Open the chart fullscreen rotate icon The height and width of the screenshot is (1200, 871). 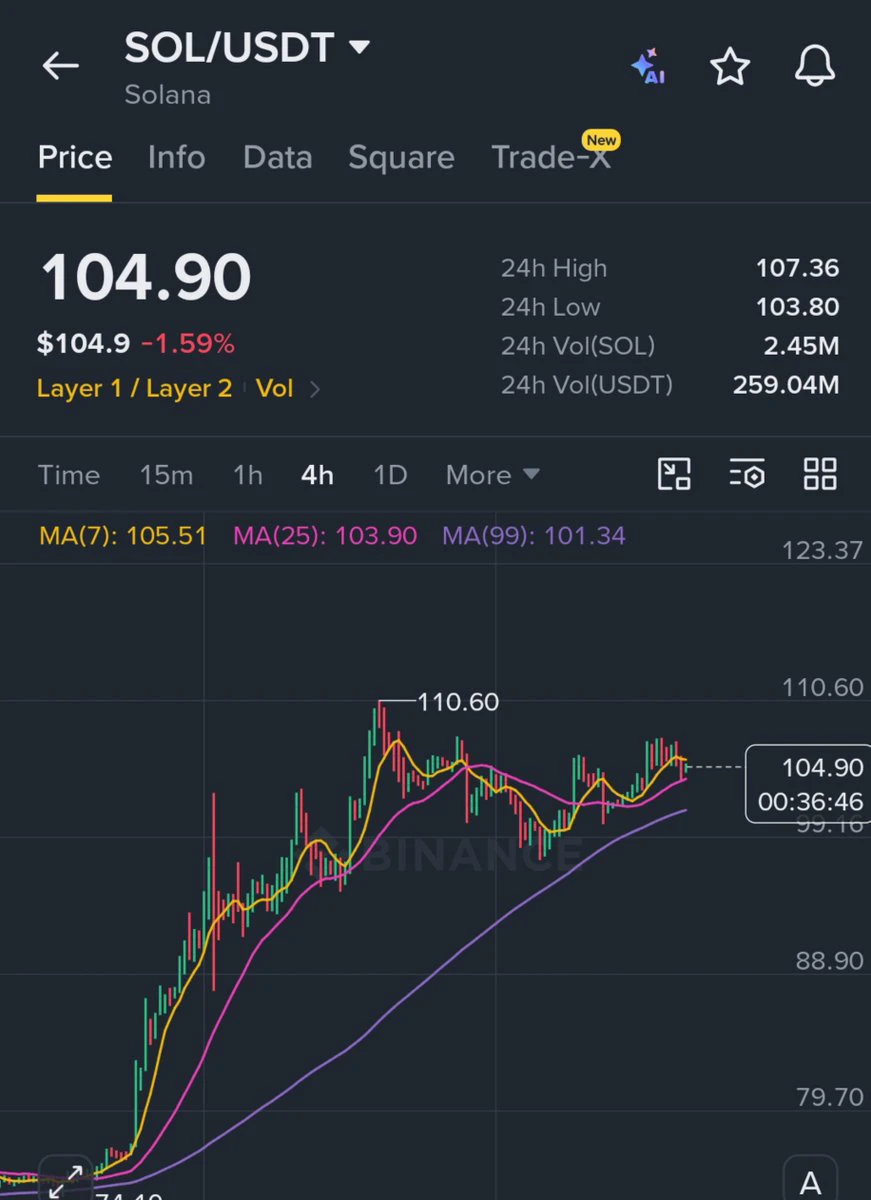[674, 474]
